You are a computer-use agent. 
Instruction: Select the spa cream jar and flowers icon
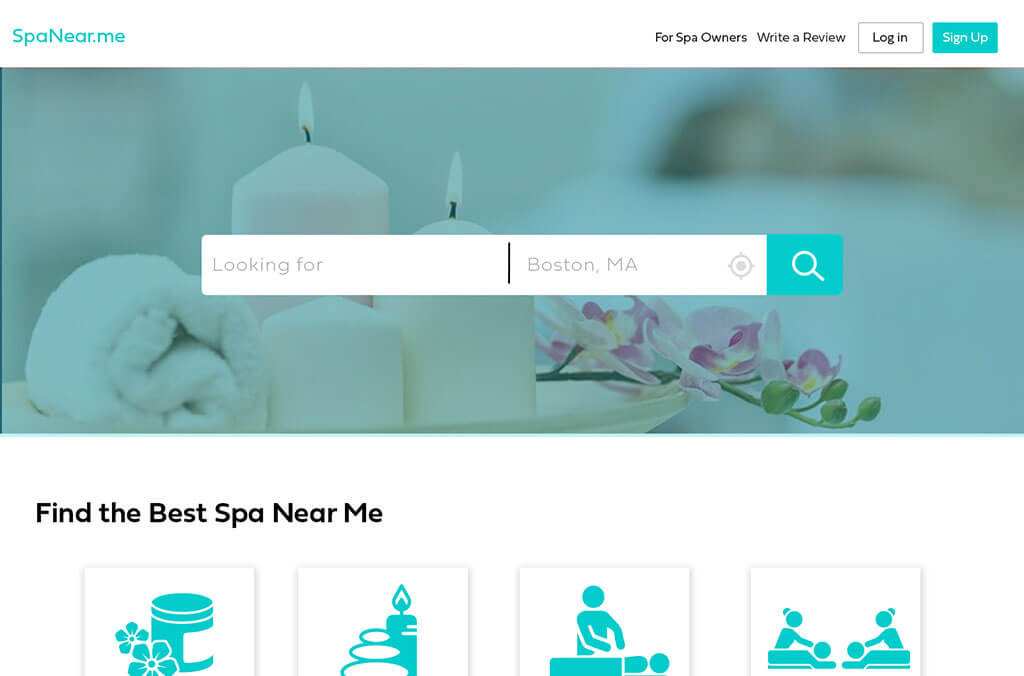tap(165, 634)
